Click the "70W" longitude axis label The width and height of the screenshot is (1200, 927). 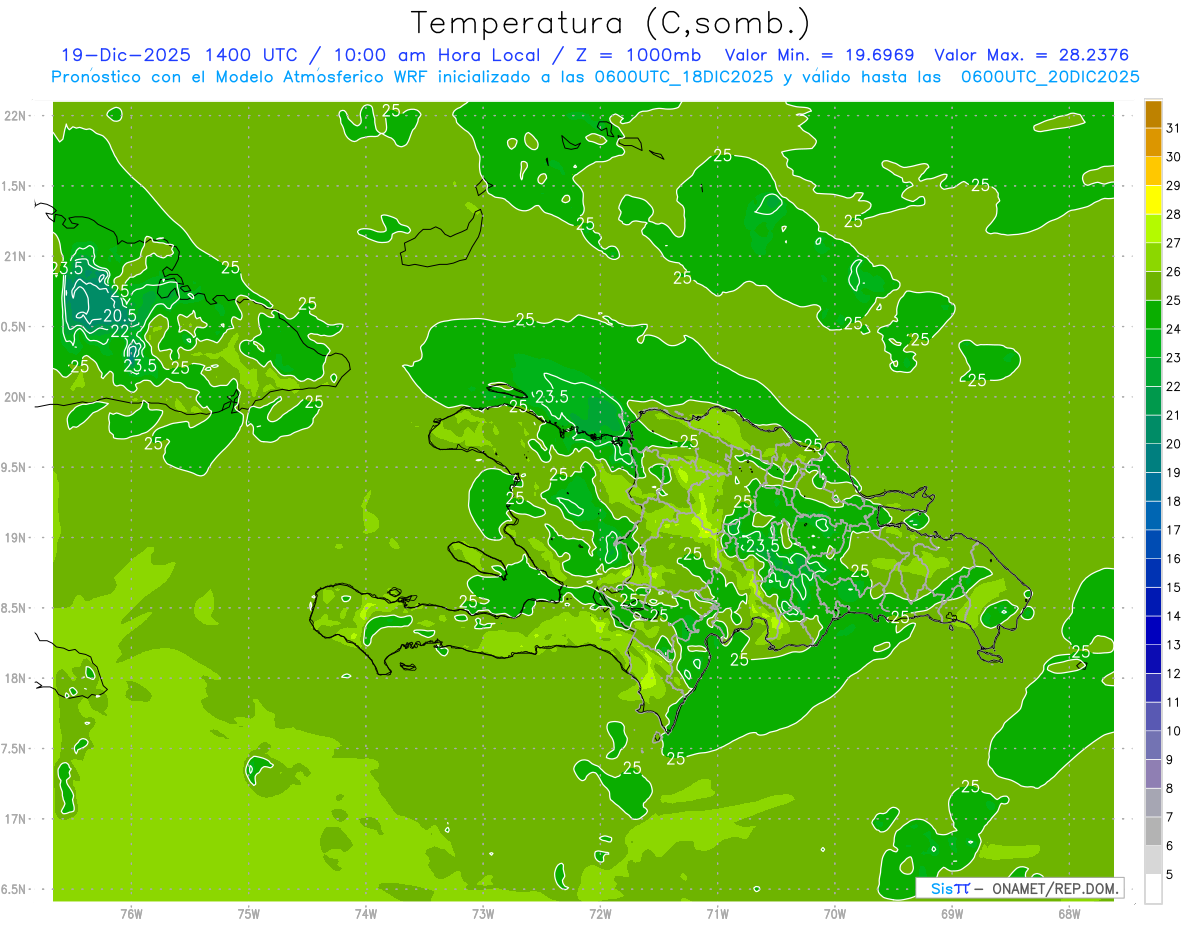tap(835, 913)
